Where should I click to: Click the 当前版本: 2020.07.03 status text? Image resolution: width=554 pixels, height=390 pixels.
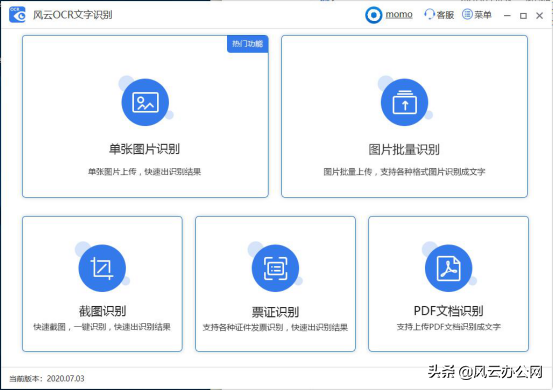(x=47, y=379)
